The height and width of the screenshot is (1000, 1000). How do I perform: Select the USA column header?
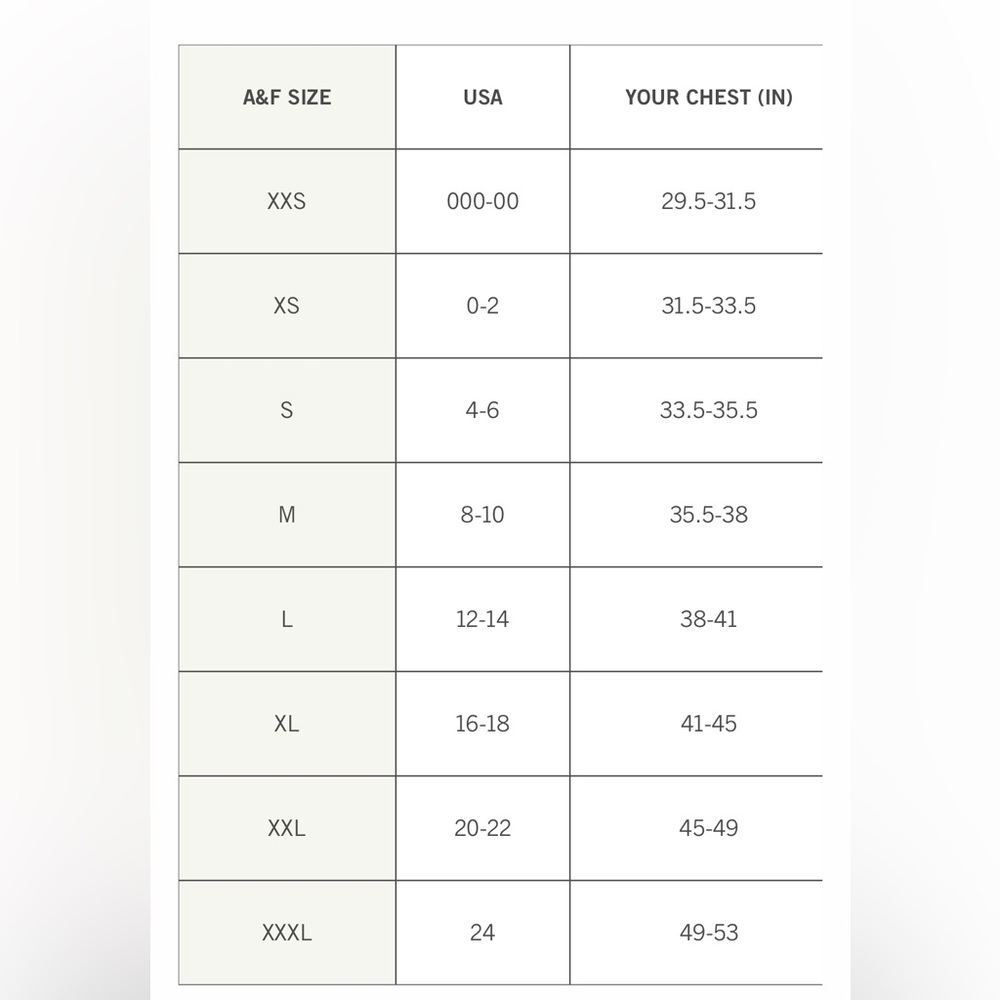(x=483, y=98)
